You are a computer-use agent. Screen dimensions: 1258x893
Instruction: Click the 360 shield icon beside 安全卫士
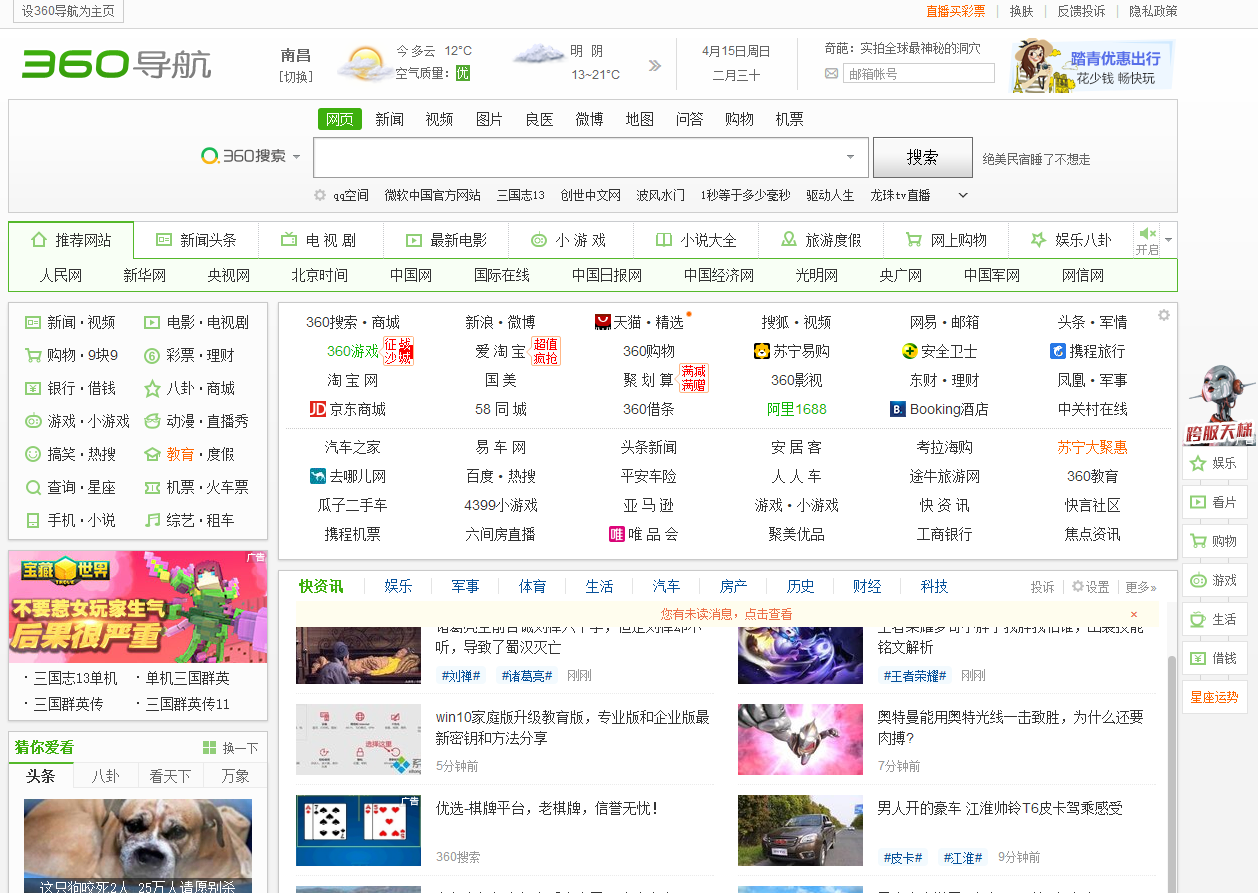(909, 351)
